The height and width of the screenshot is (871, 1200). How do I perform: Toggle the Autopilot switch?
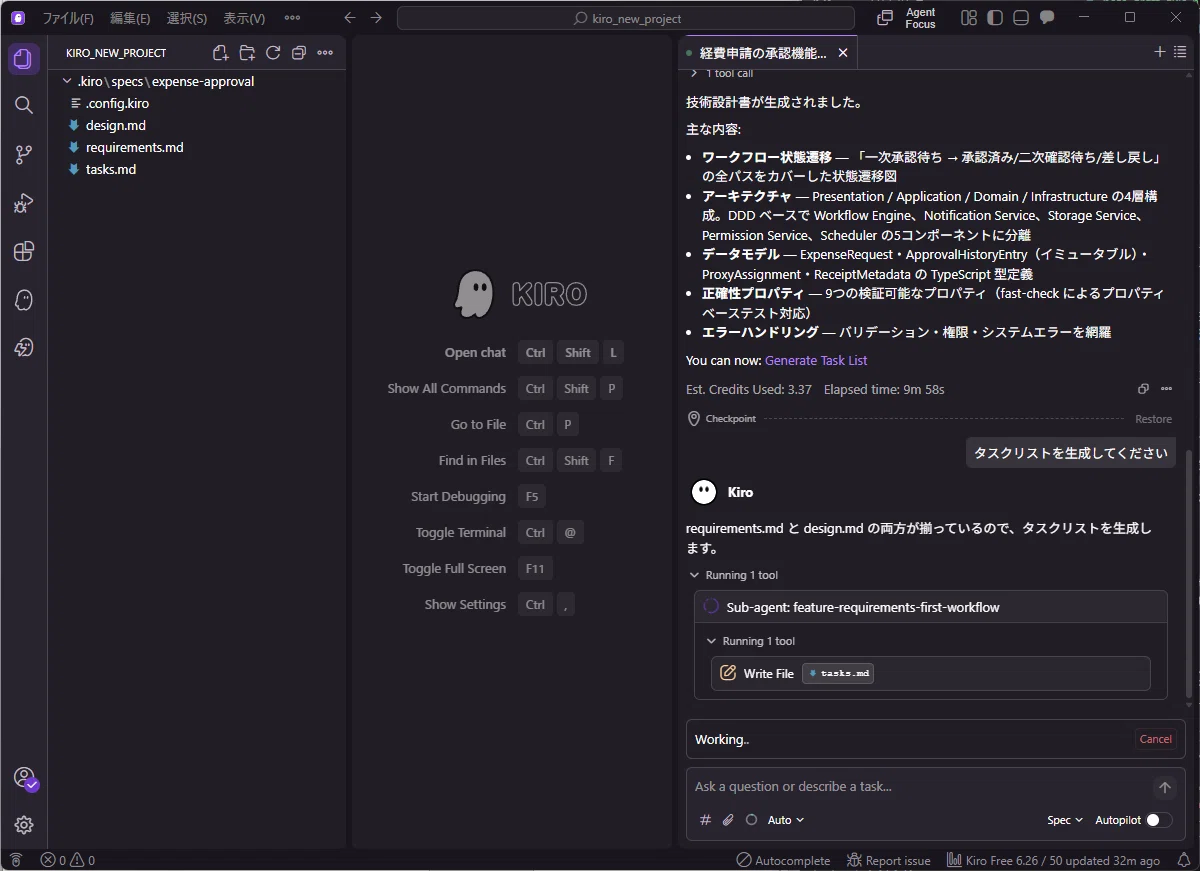point(1159,820)
